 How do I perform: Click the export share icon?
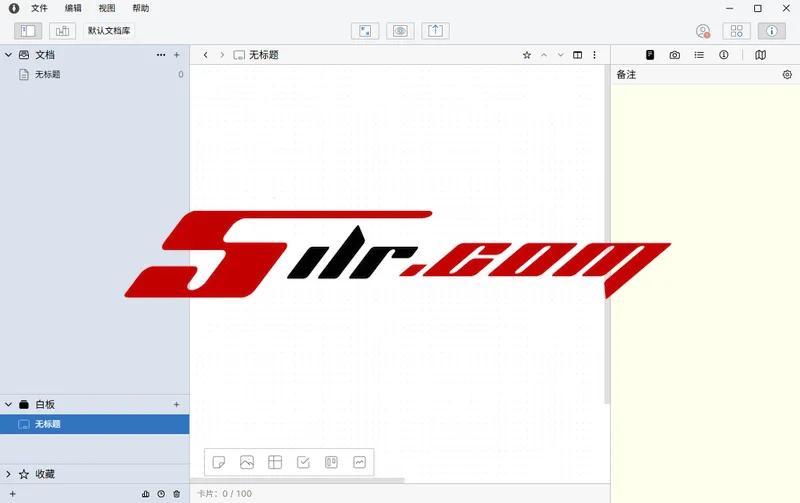[x=435, y=31]
